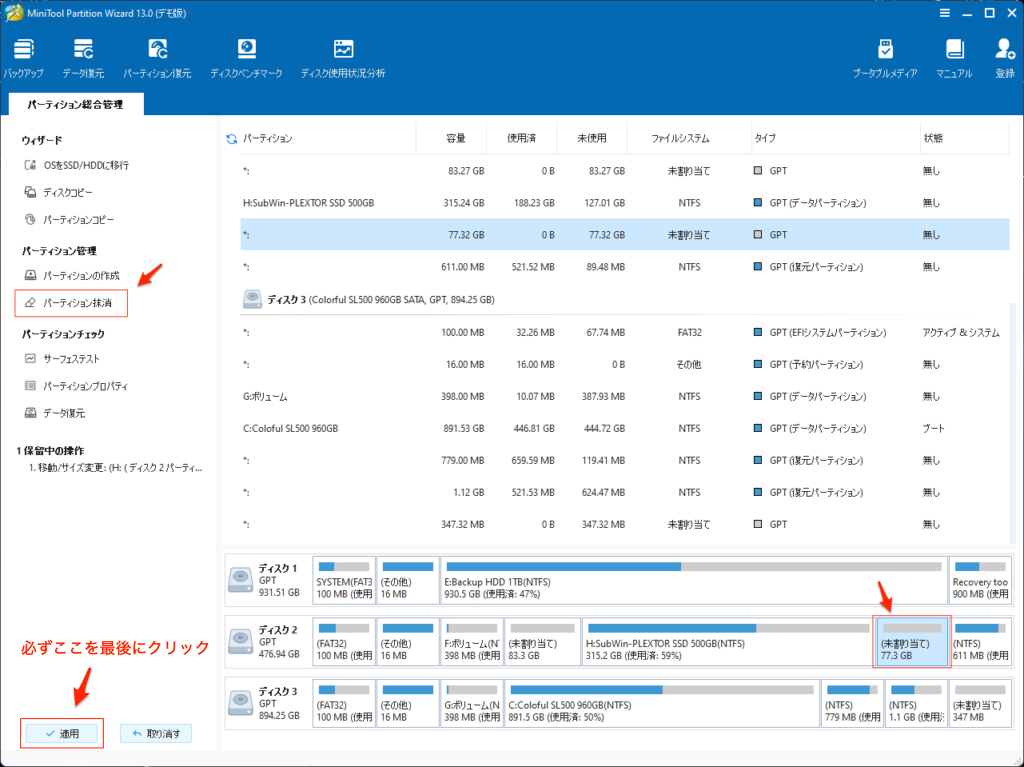Select the パーティション総合管理 tab

[75, 104]
